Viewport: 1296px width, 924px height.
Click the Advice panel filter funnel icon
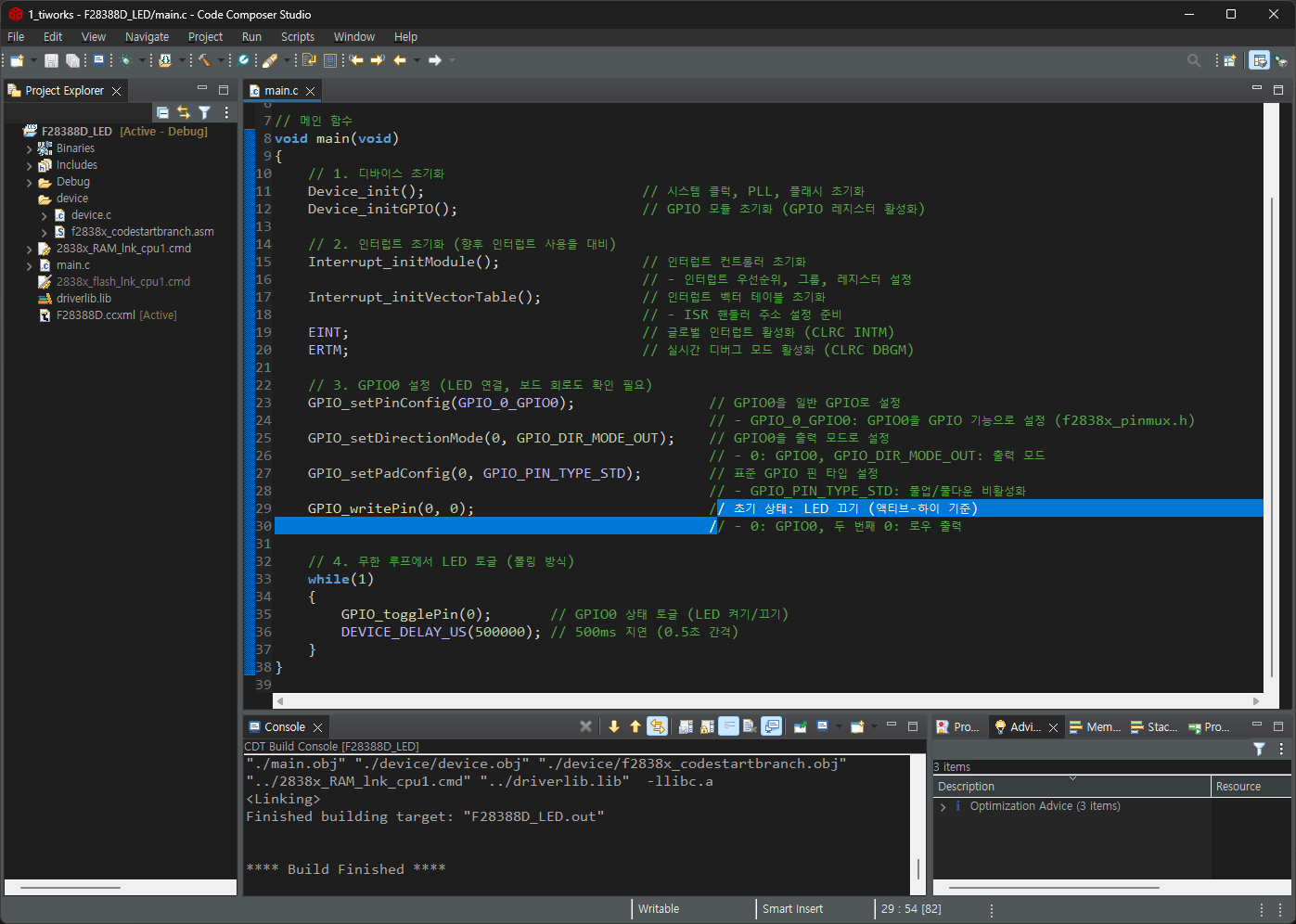coord(1259,749)
